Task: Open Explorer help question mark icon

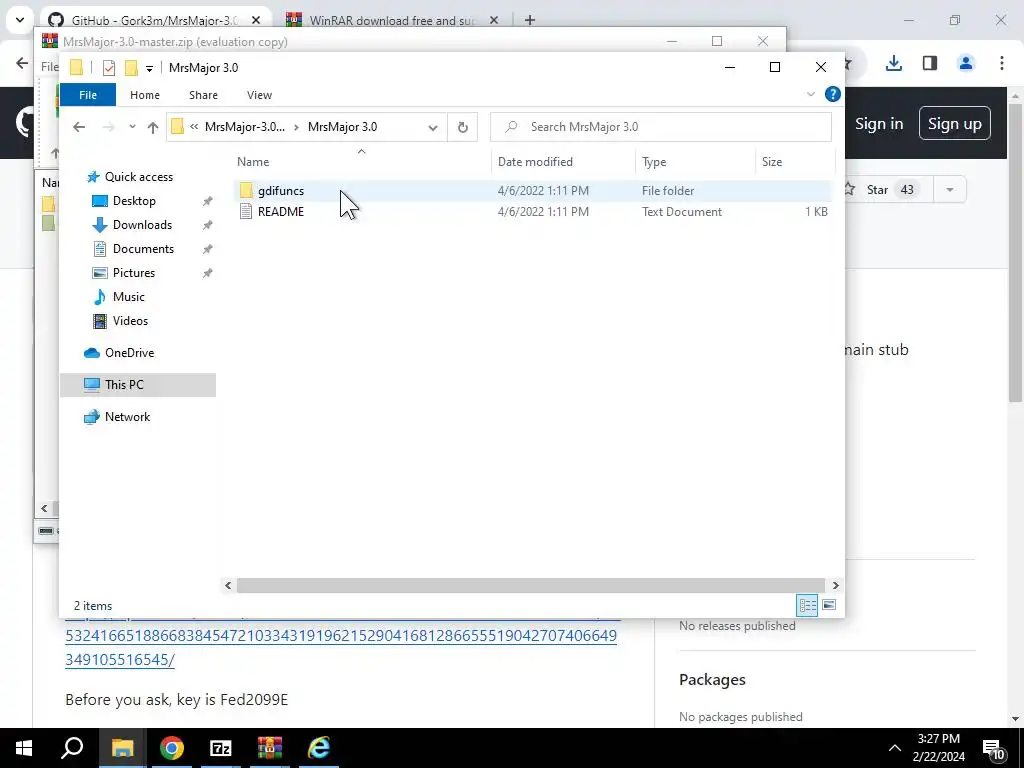Action: [832, 94]
